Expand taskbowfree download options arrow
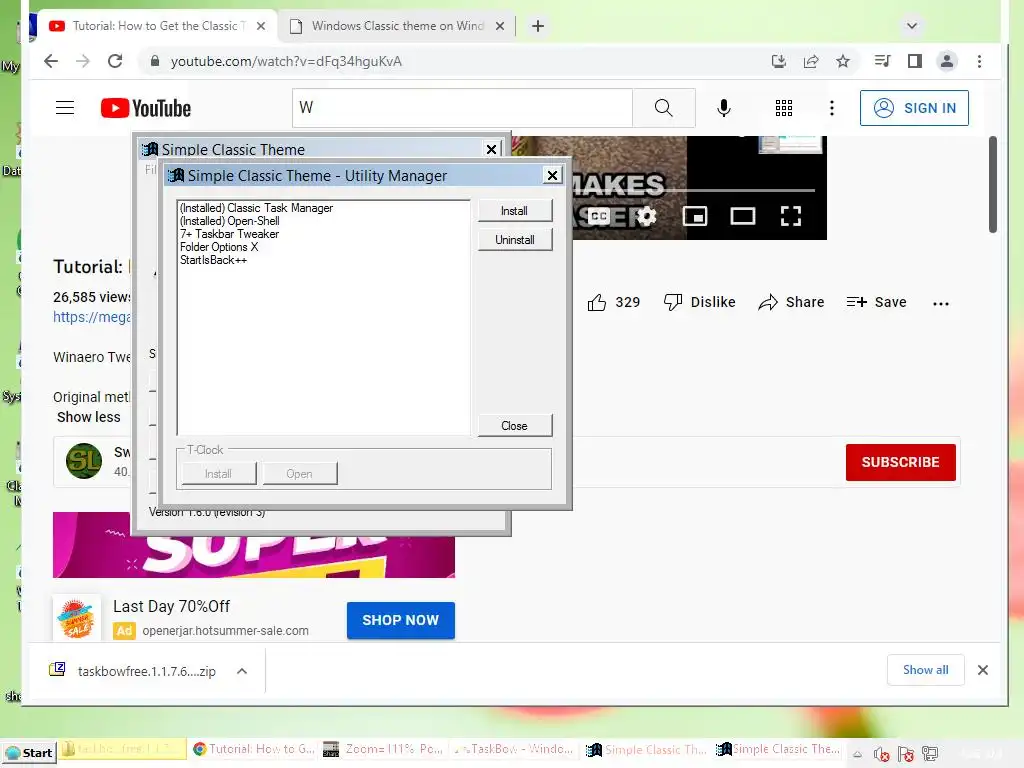This screenshot has width=1024, height=768. pyautogui.click(x=242, y=671)
